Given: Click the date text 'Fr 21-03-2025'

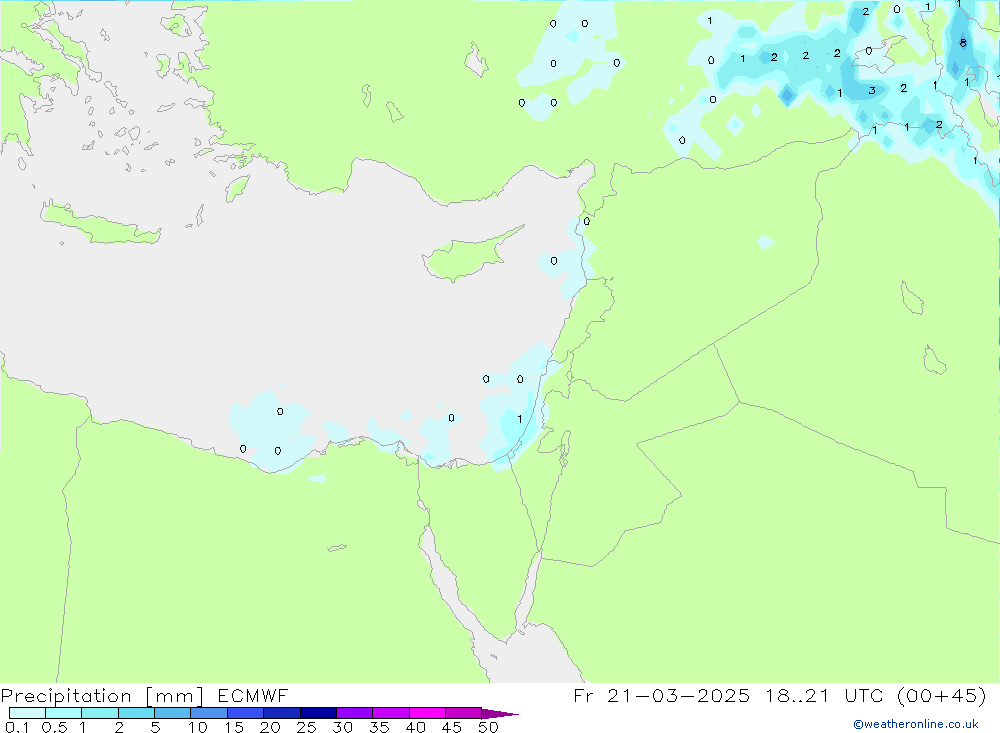Looking at the screenshot, I should click(x=661, y=695).
